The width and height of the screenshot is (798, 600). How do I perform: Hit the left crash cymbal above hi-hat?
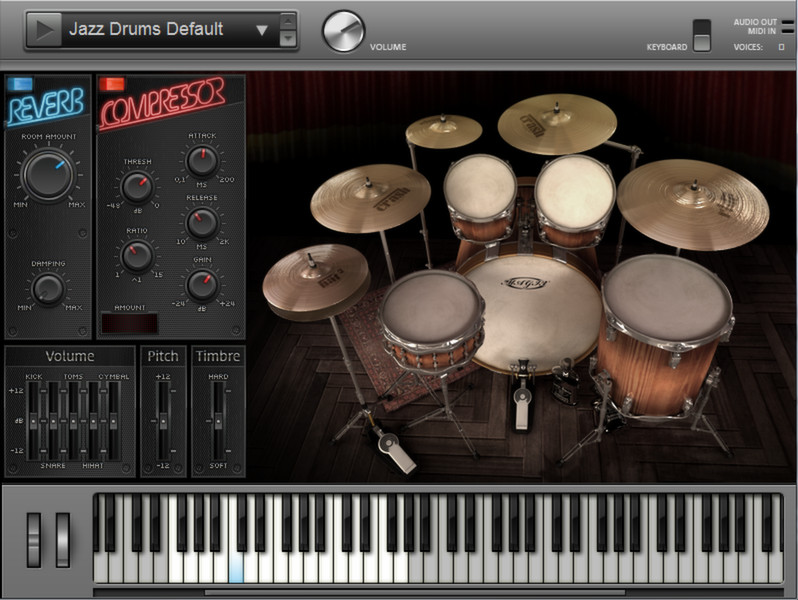pyautogui.click(x=370, y=197)
